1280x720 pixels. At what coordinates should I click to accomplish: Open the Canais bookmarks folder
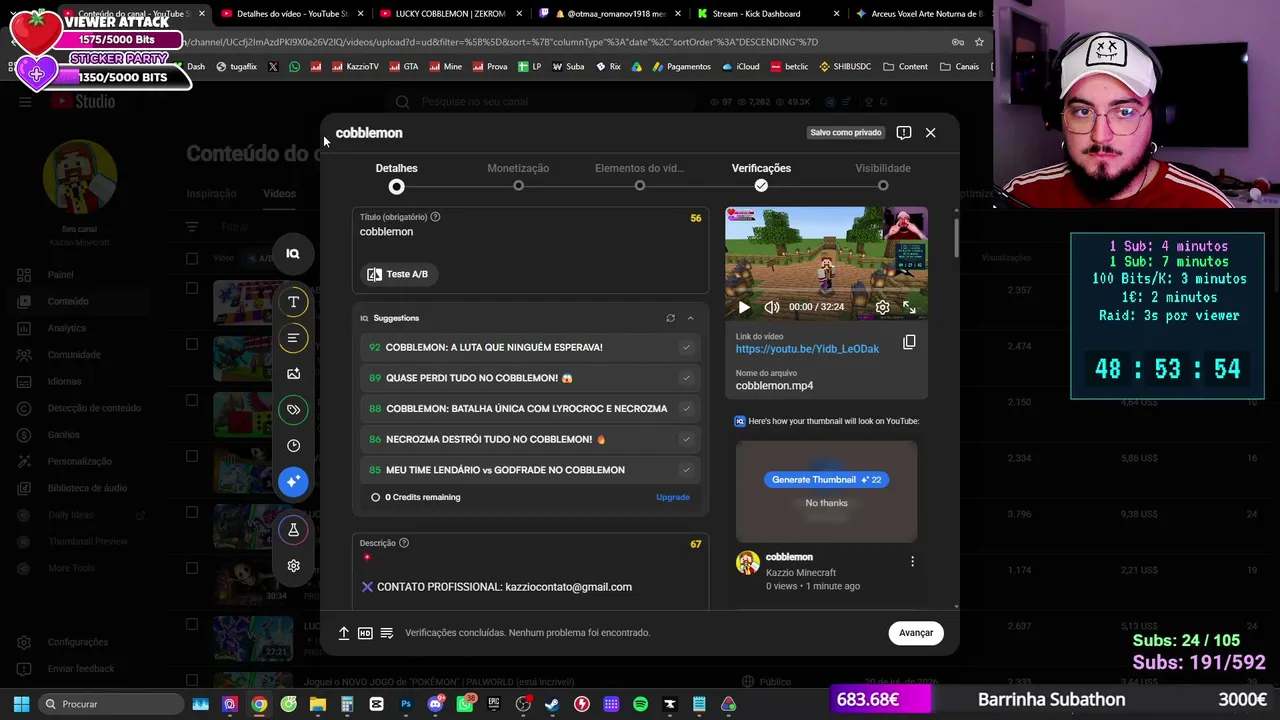(960, 67)
